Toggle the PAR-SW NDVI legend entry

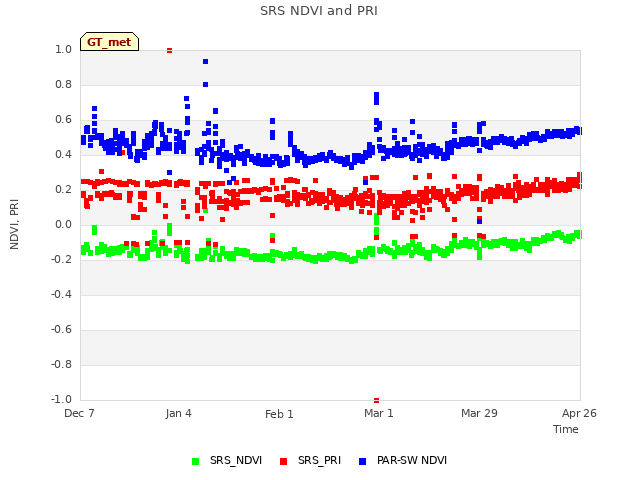tap(403, 460)
